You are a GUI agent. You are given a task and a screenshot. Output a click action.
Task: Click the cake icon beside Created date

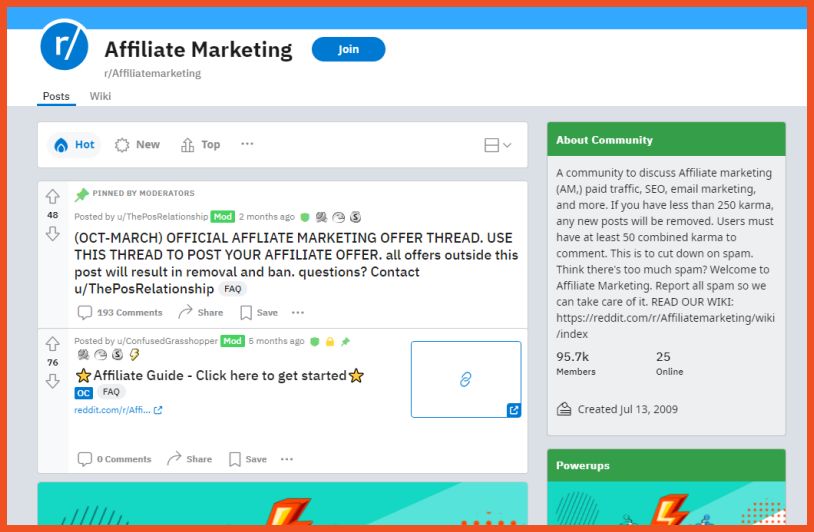coord(564,409)
